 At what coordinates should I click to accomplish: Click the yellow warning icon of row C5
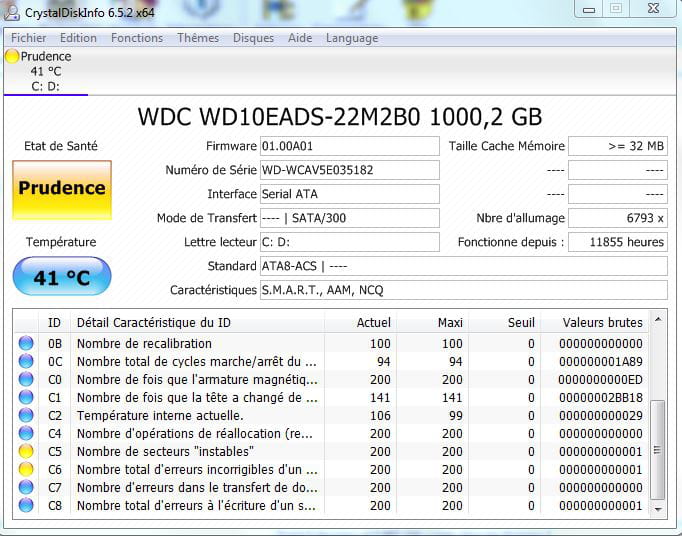(26, 451)
